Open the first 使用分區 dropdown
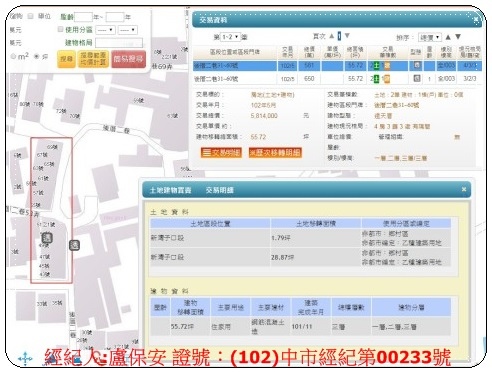Image resolution: width=492 pixels, height=373 pixels. click(x=105, y=30)
